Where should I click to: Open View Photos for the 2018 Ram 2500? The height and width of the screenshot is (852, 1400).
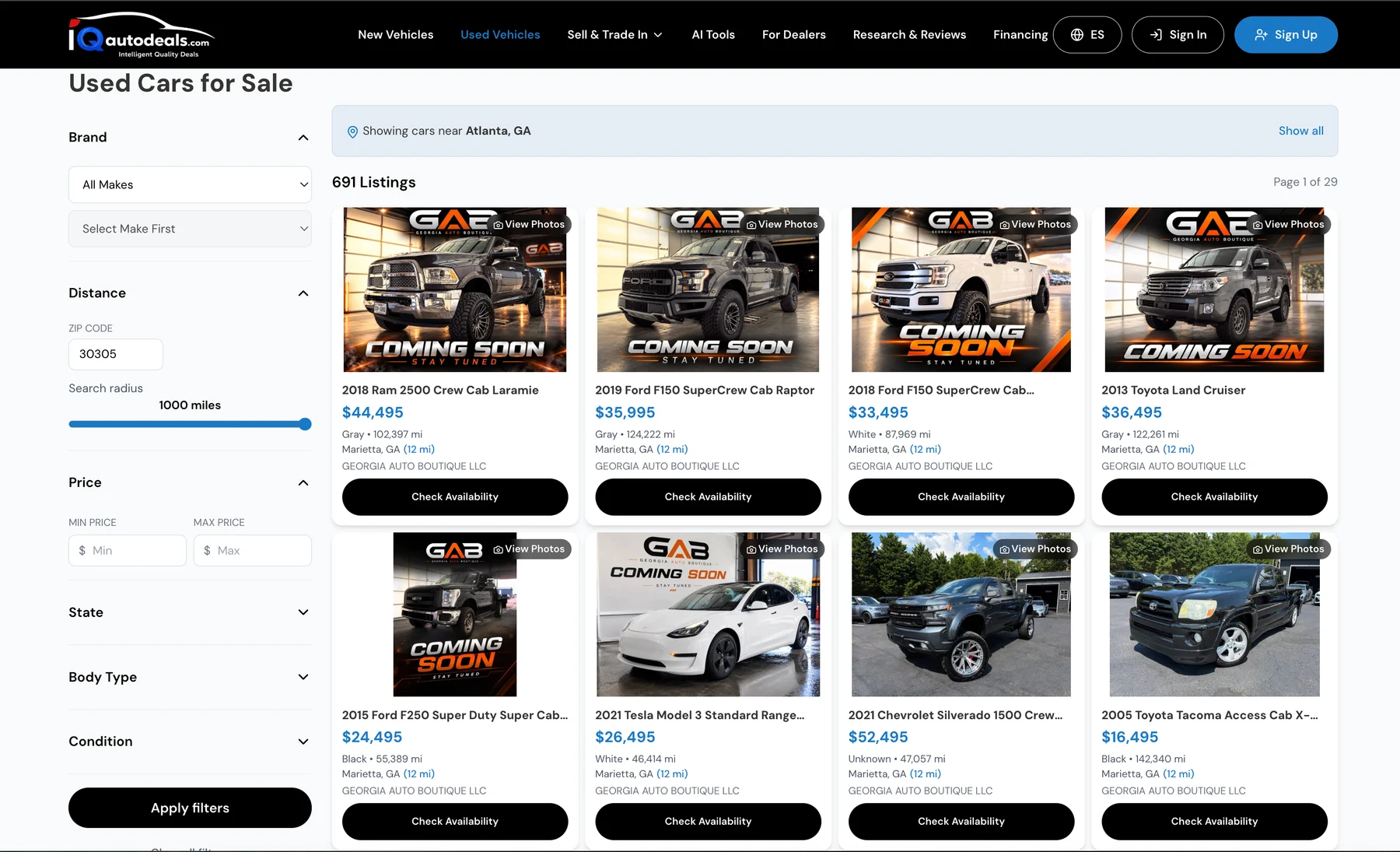529,224
